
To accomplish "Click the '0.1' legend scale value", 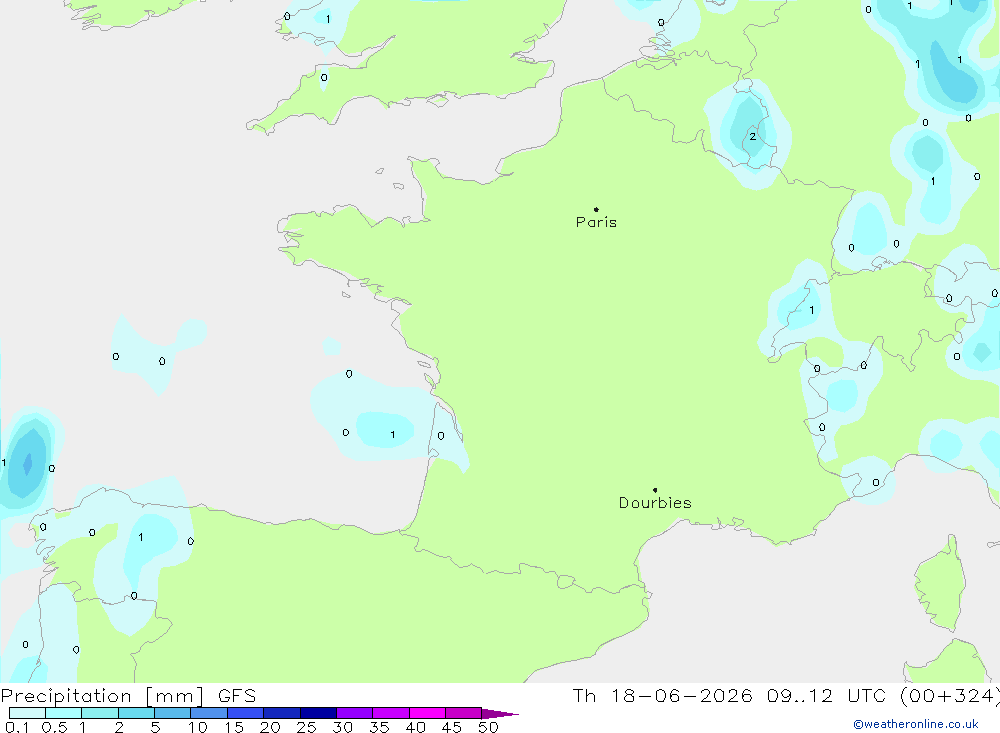I will pos(17,727).
